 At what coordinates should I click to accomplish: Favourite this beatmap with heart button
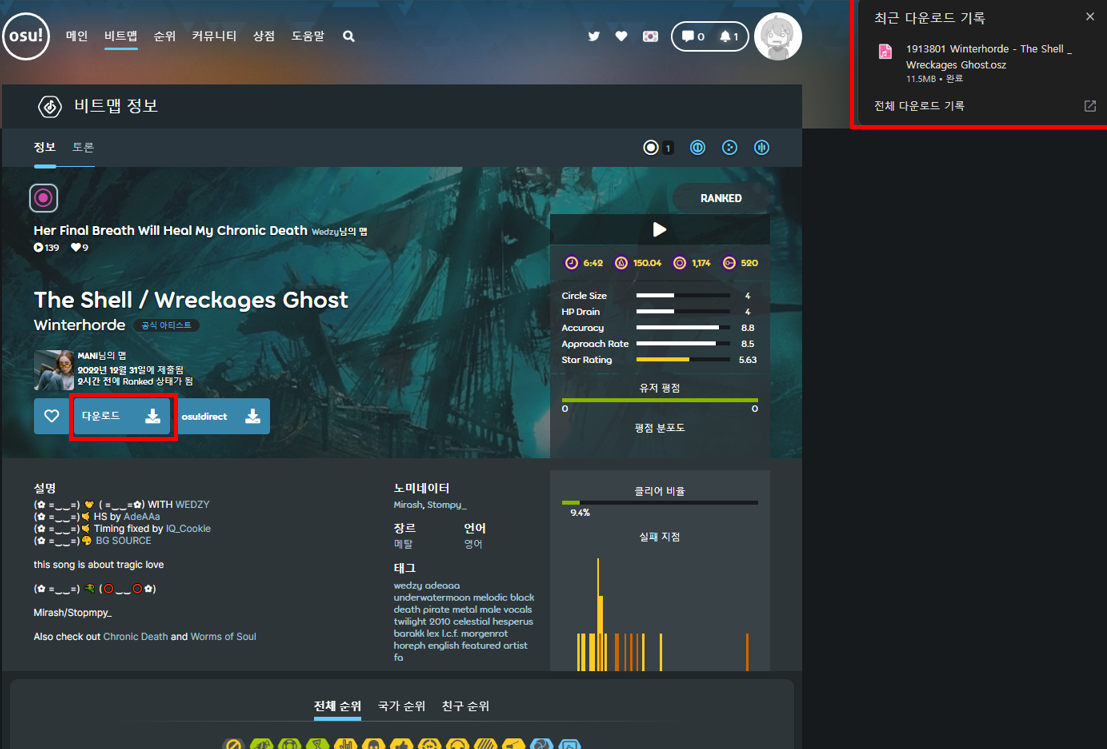pos(52,417)
